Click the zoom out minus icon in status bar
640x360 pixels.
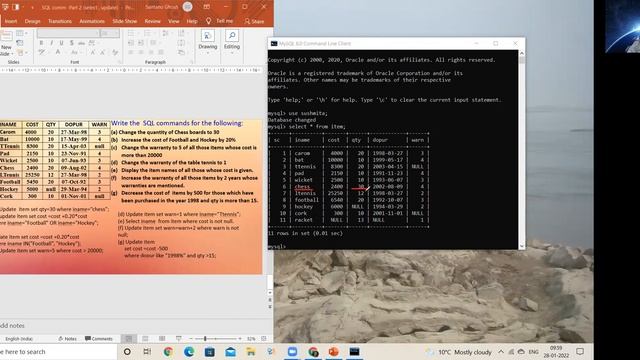click(x=191, y=339)
